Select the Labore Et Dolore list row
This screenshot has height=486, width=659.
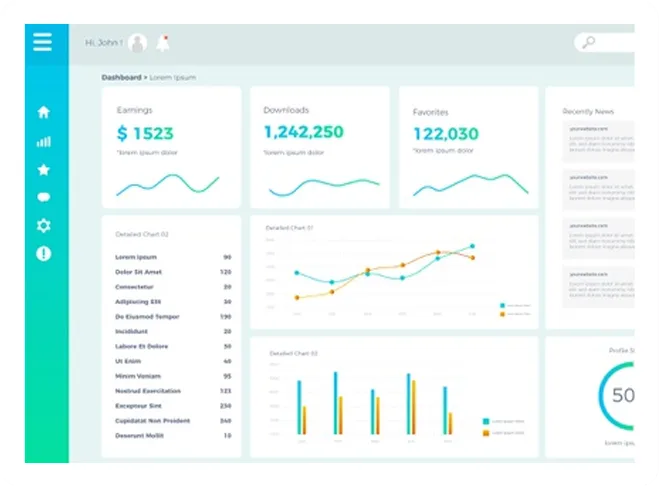pos(173,346)
